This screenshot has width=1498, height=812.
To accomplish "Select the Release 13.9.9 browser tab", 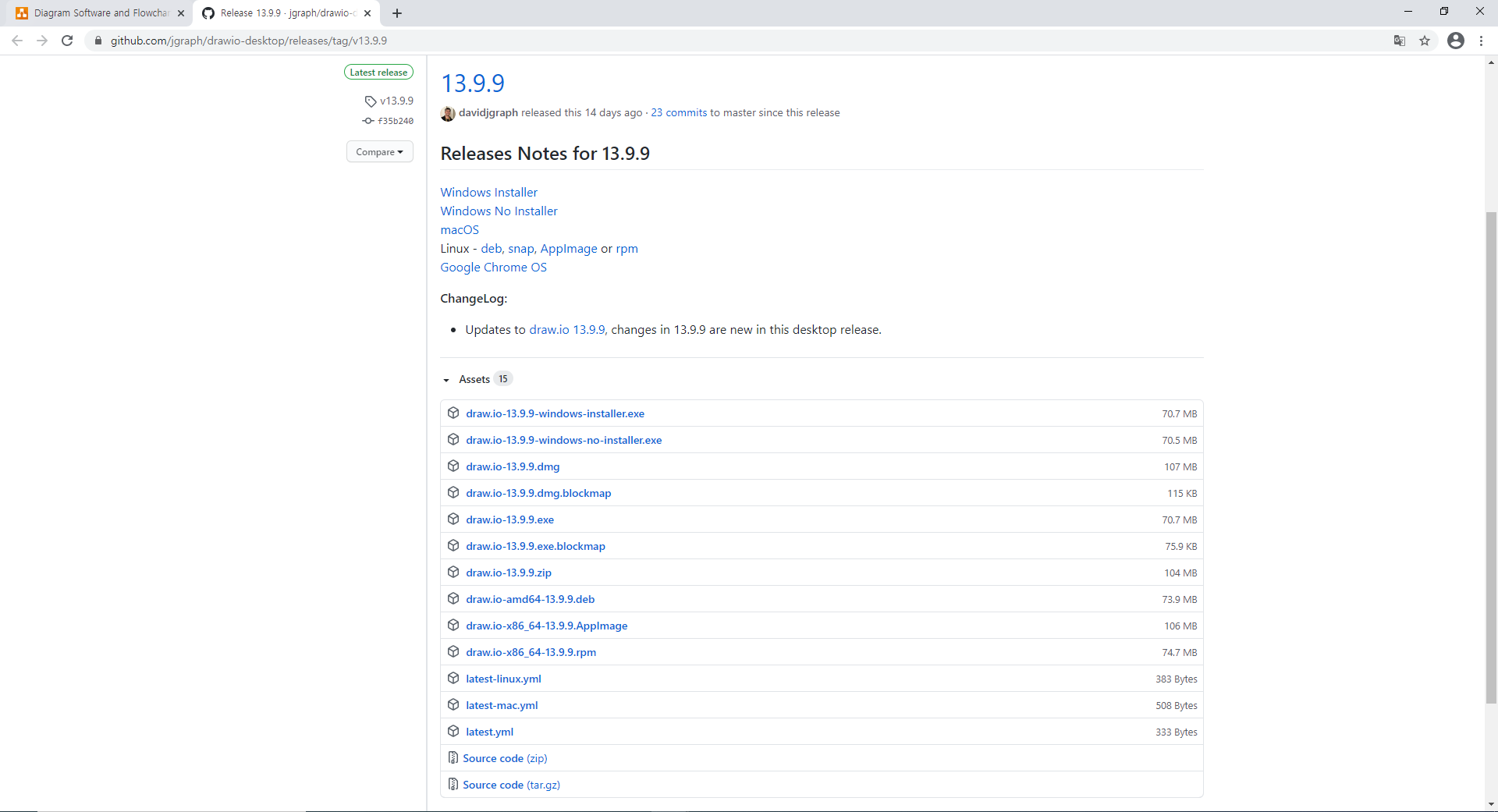I will pyautogui.click(x=286, y=13).
